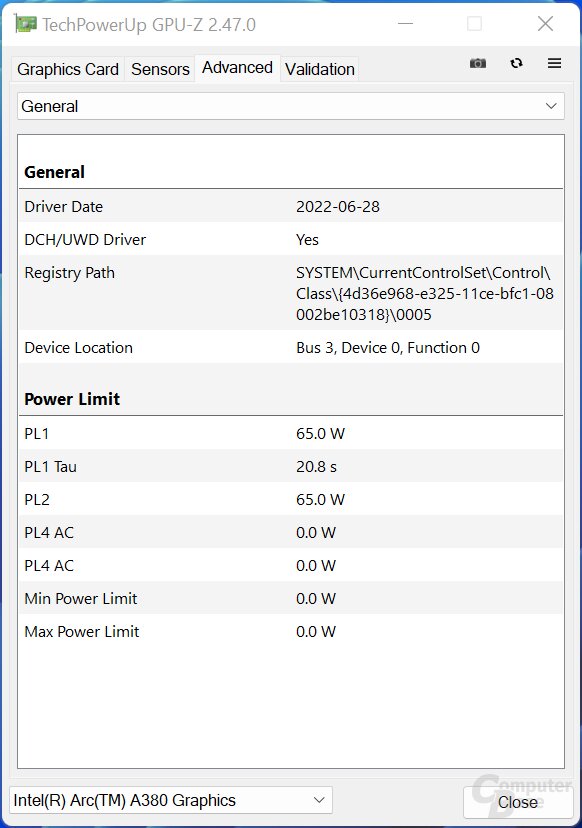Select the Driver Date value 2022-06-28
The width and height of the screenshot is (582, 828).
coord(337,206)
